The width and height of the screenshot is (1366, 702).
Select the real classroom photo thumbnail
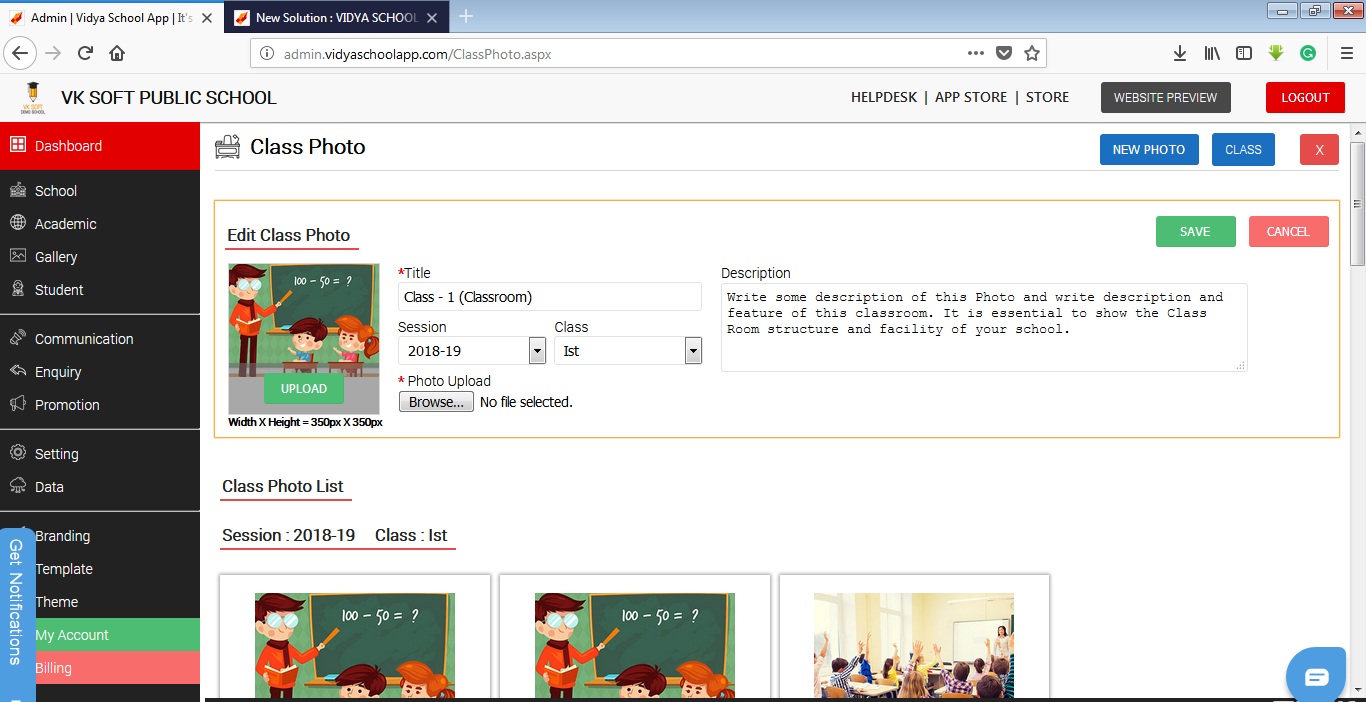tap(914, 645)
